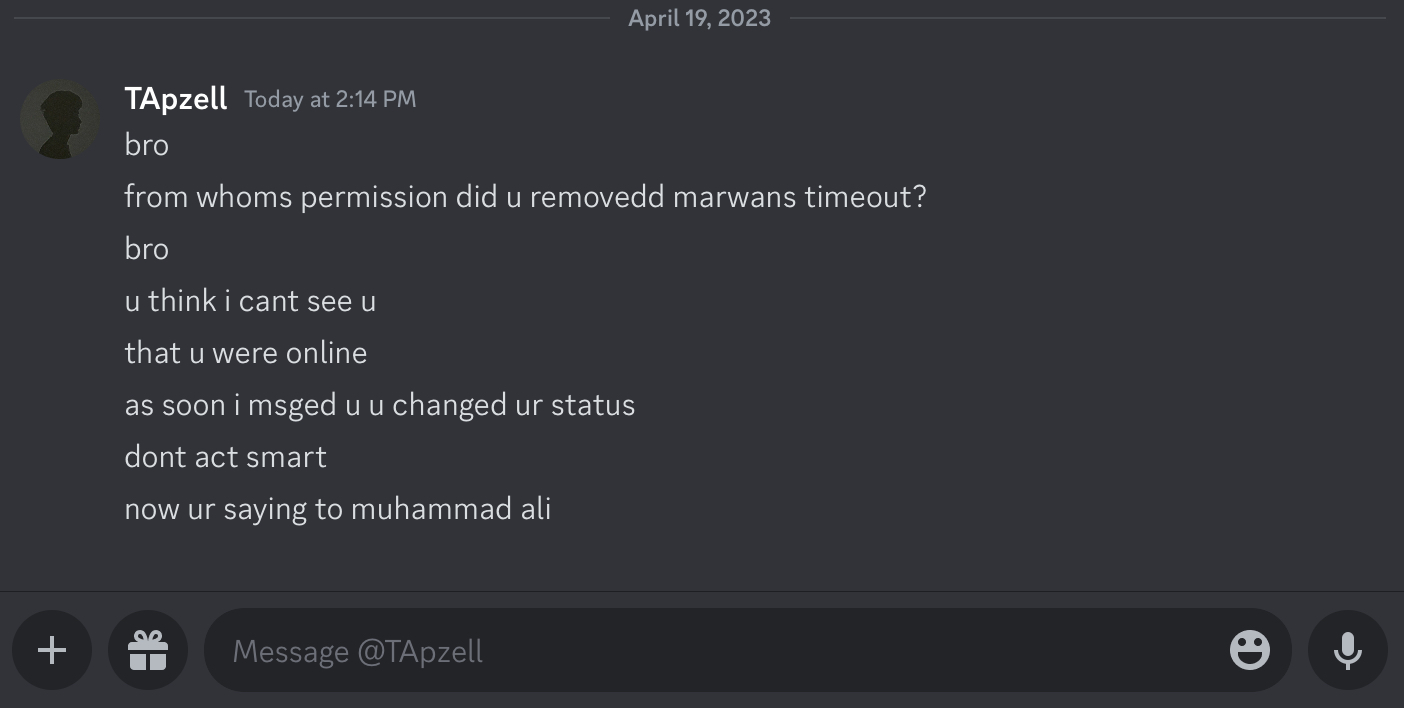Select the message 'u think i cant see u'
Screen dimensions: 1404x708
pos(250,300)
